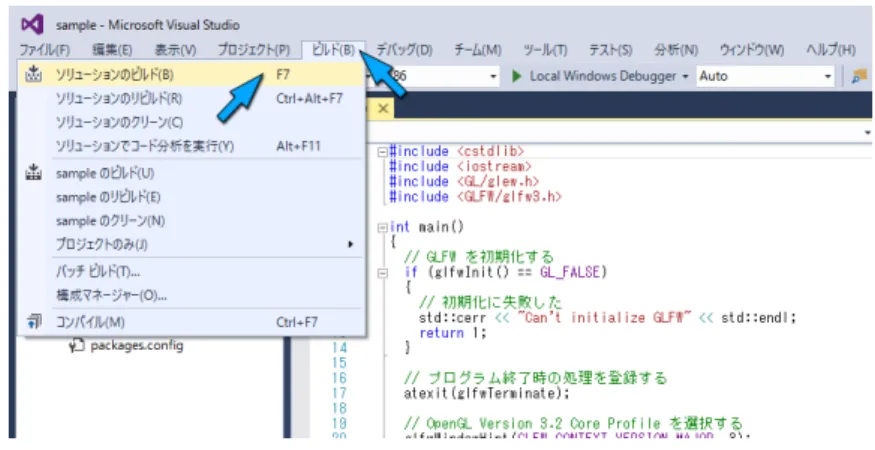Click the Local Windows Debugger button

[x=595, y=76]
